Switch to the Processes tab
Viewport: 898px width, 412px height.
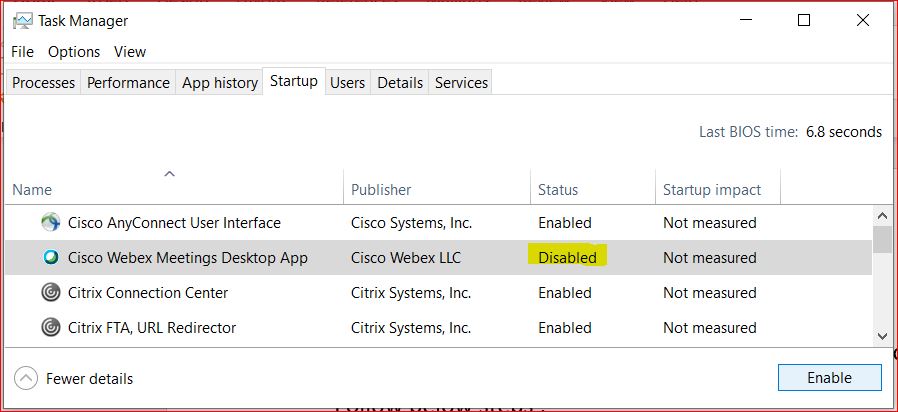[43, 83]
